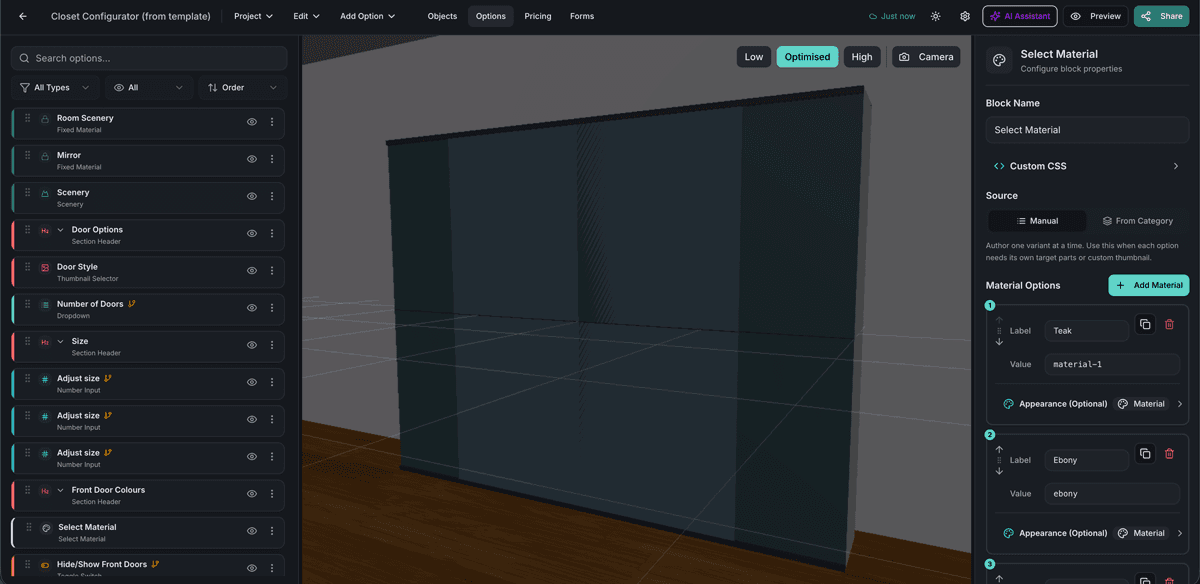Click the search magnifier icon
The height and width of the screenshot is (584, 1200).
pyautogui.click(x=25, y=58)
